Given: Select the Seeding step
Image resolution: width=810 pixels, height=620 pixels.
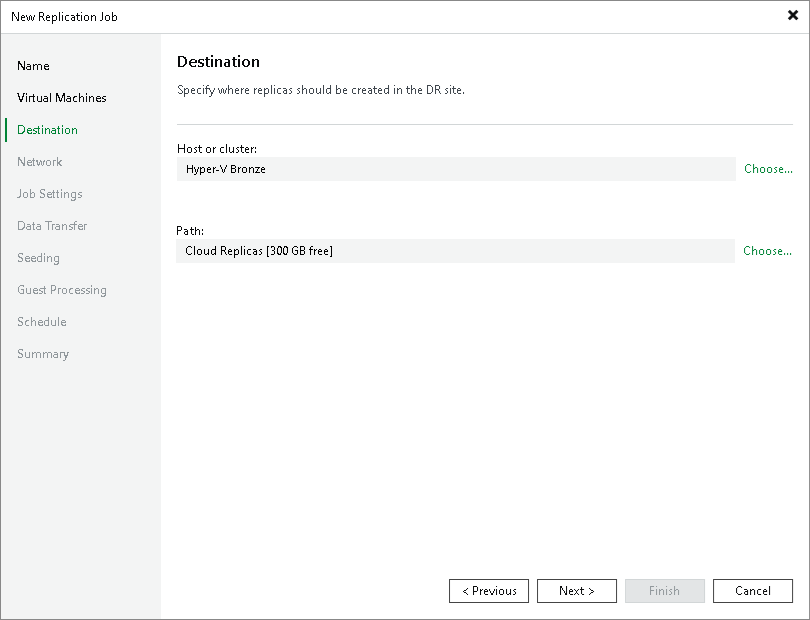Looking at the screenshot, I should point(38,257).
